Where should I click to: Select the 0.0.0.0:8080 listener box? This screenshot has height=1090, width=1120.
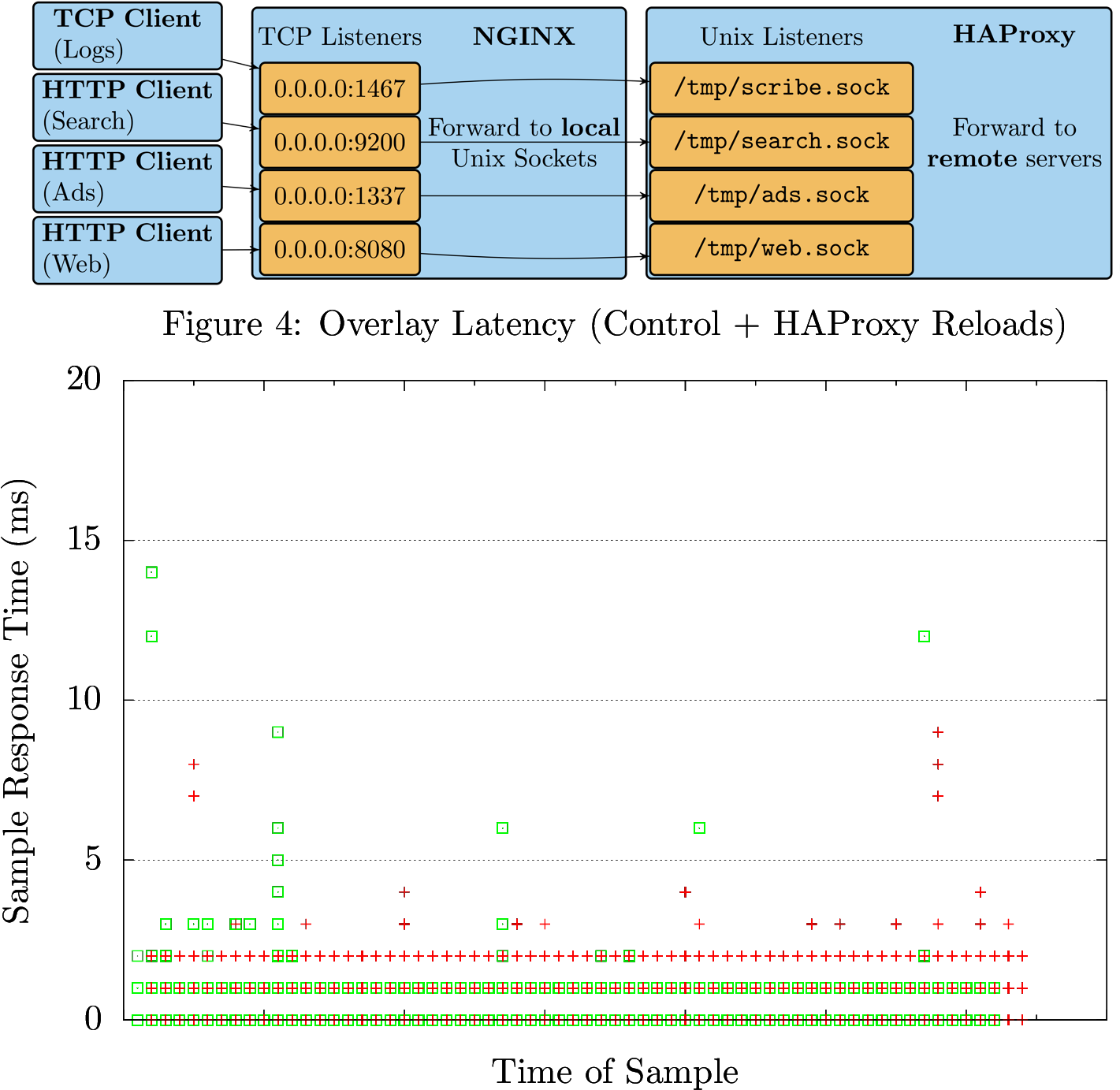340,249
